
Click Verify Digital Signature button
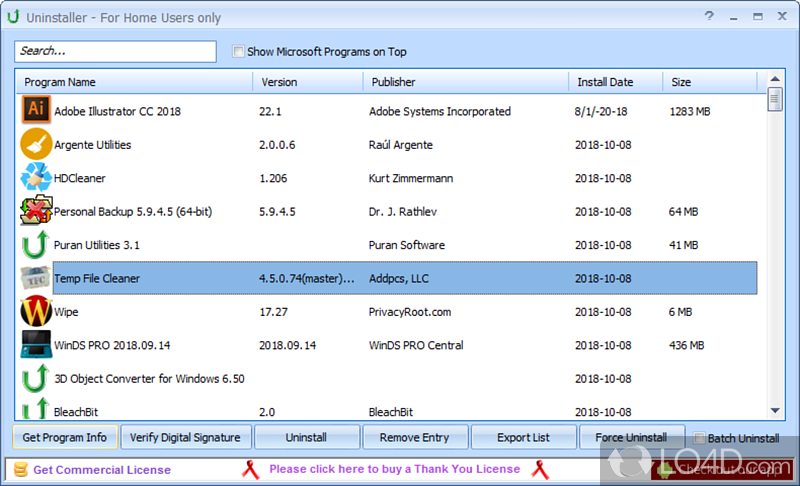pyautogui.click(x=185, y=438)
